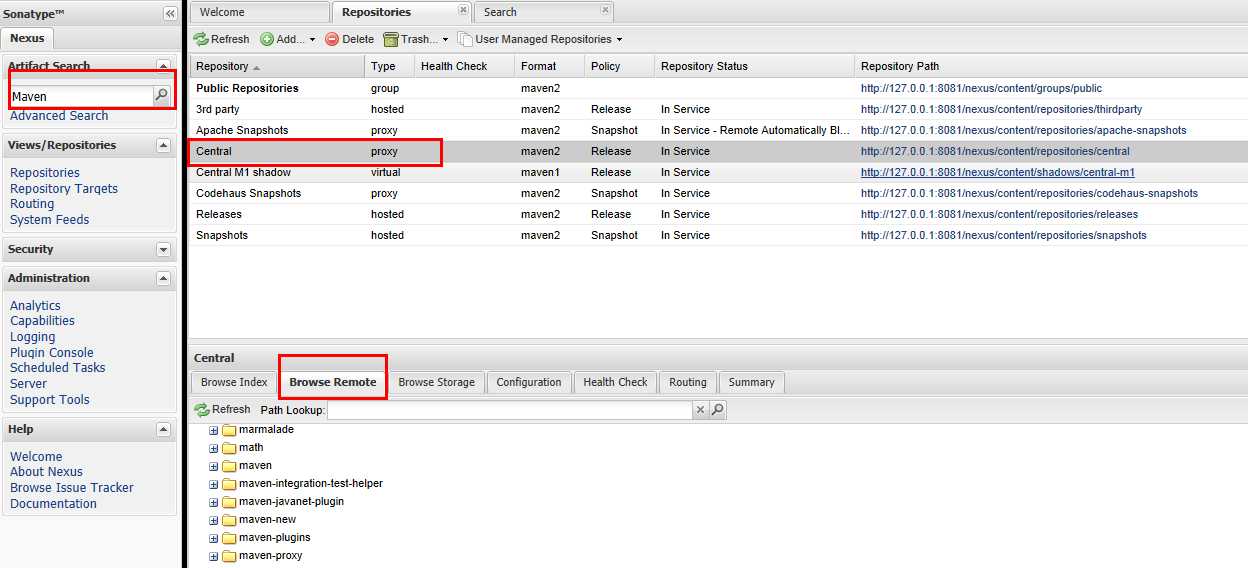This screenshot has width=1248, height=568.
Task: Open the Documentation link
Action: coord(54,504)
